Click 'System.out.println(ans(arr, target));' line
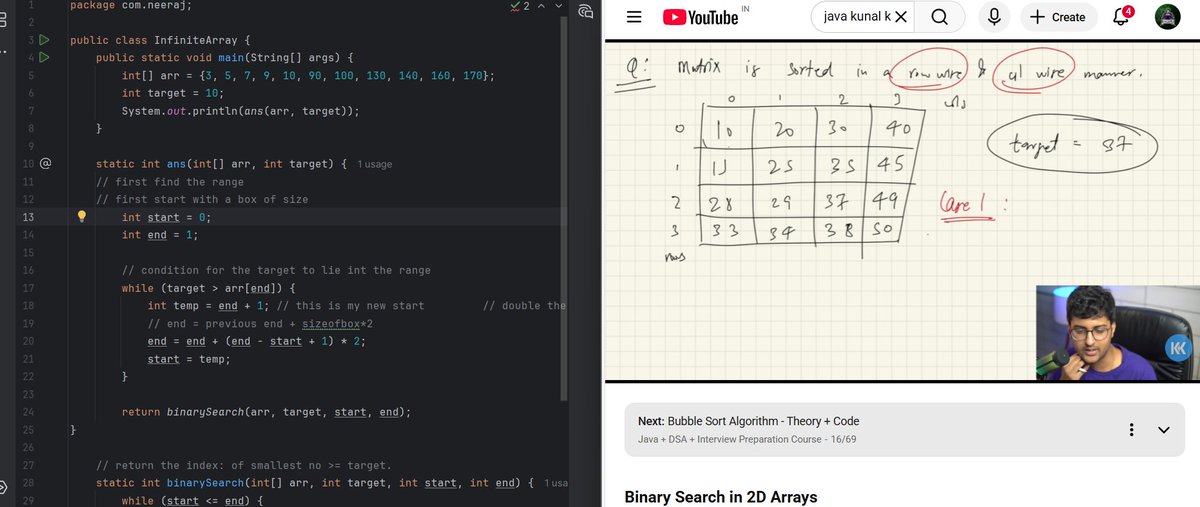This screenshot has height=507, width=1200. click(240, 111)
